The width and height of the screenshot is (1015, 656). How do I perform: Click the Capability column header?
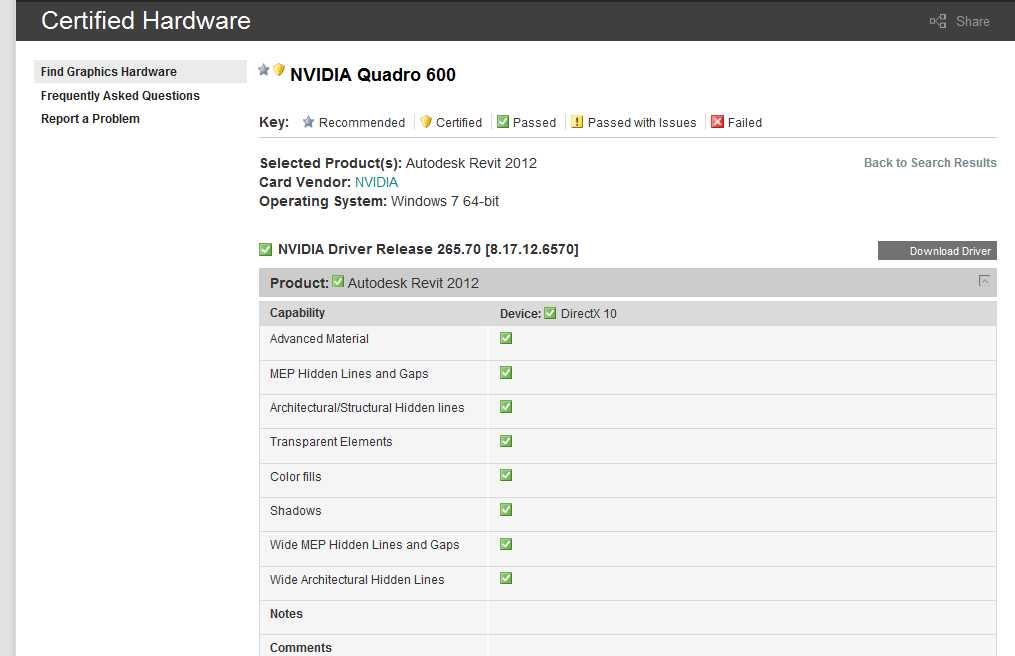pos(297,313)
